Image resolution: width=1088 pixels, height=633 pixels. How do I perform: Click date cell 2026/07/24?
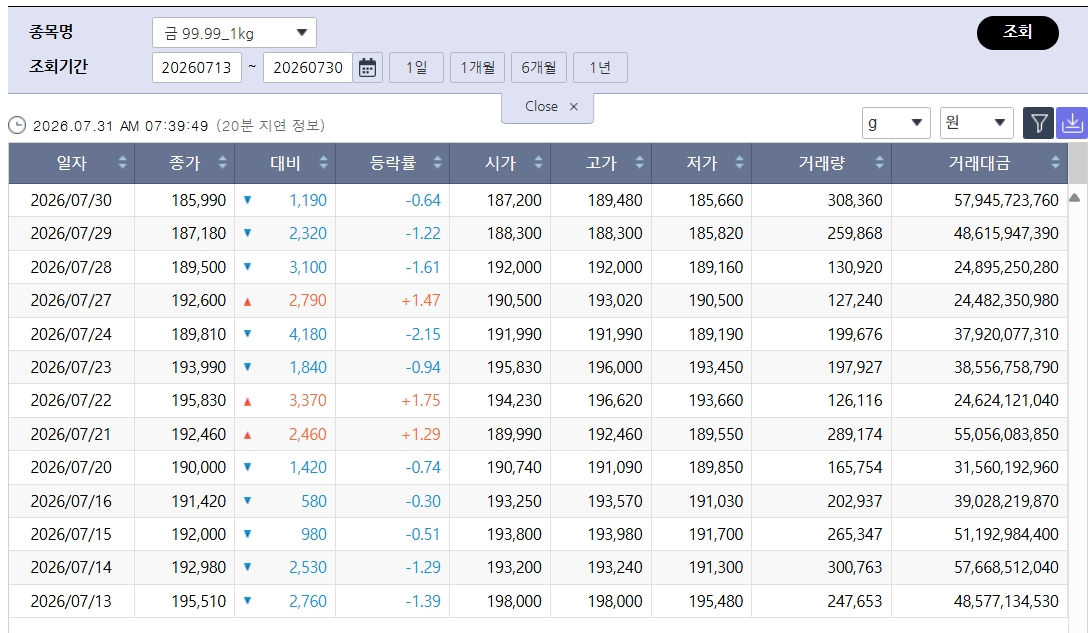tap(71, 334)
